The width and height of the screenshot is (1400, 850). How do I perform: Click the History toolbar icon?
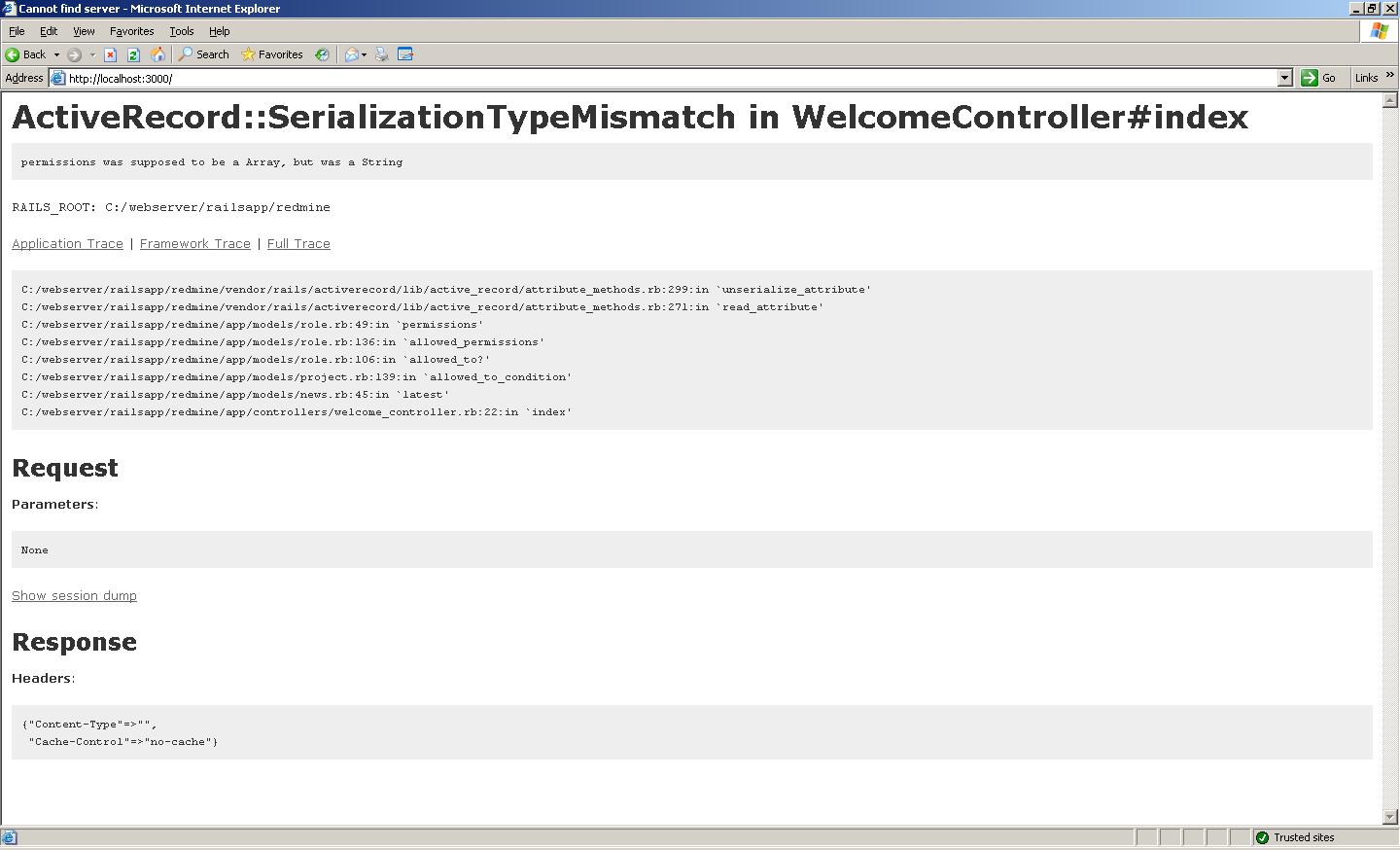(x=322, y=54)
